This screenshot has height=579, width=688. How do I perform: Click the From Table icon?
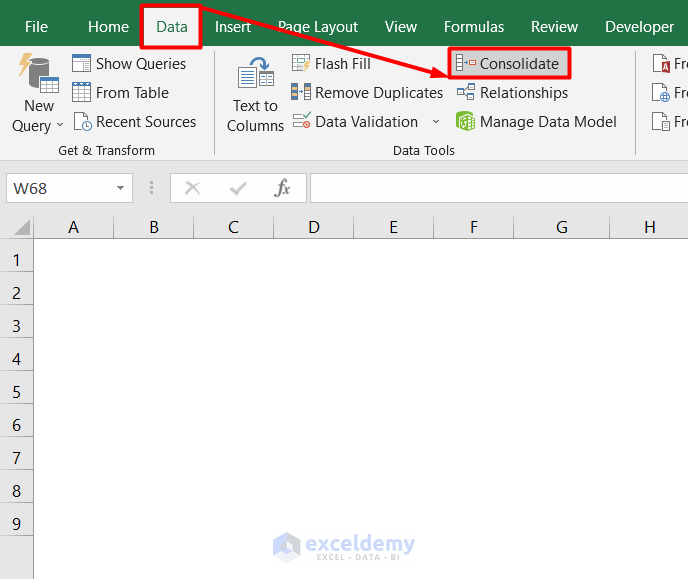click(82, 92)
